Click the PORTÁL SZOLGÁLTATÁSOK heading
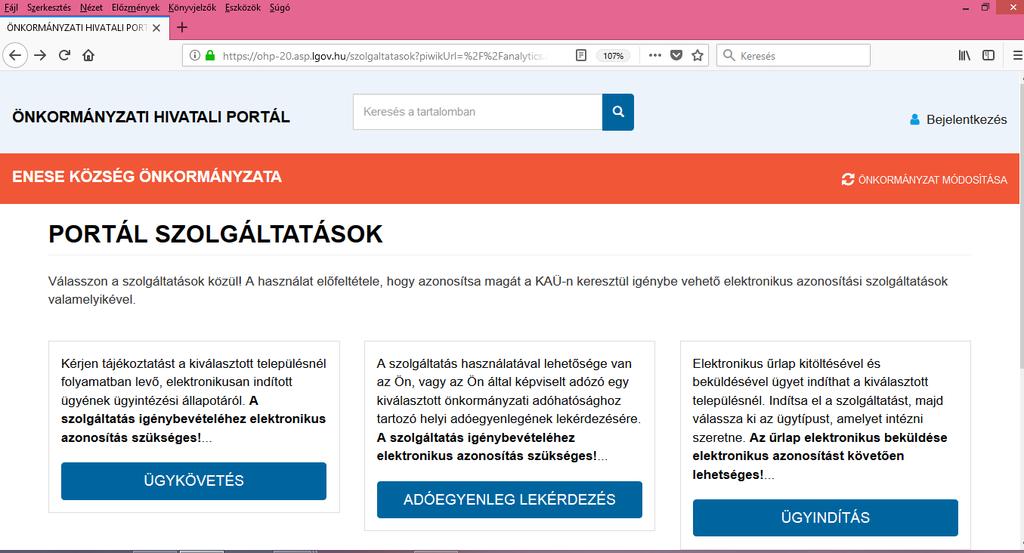The width and height of the screenshot is (1024, 553). [216, 234]
